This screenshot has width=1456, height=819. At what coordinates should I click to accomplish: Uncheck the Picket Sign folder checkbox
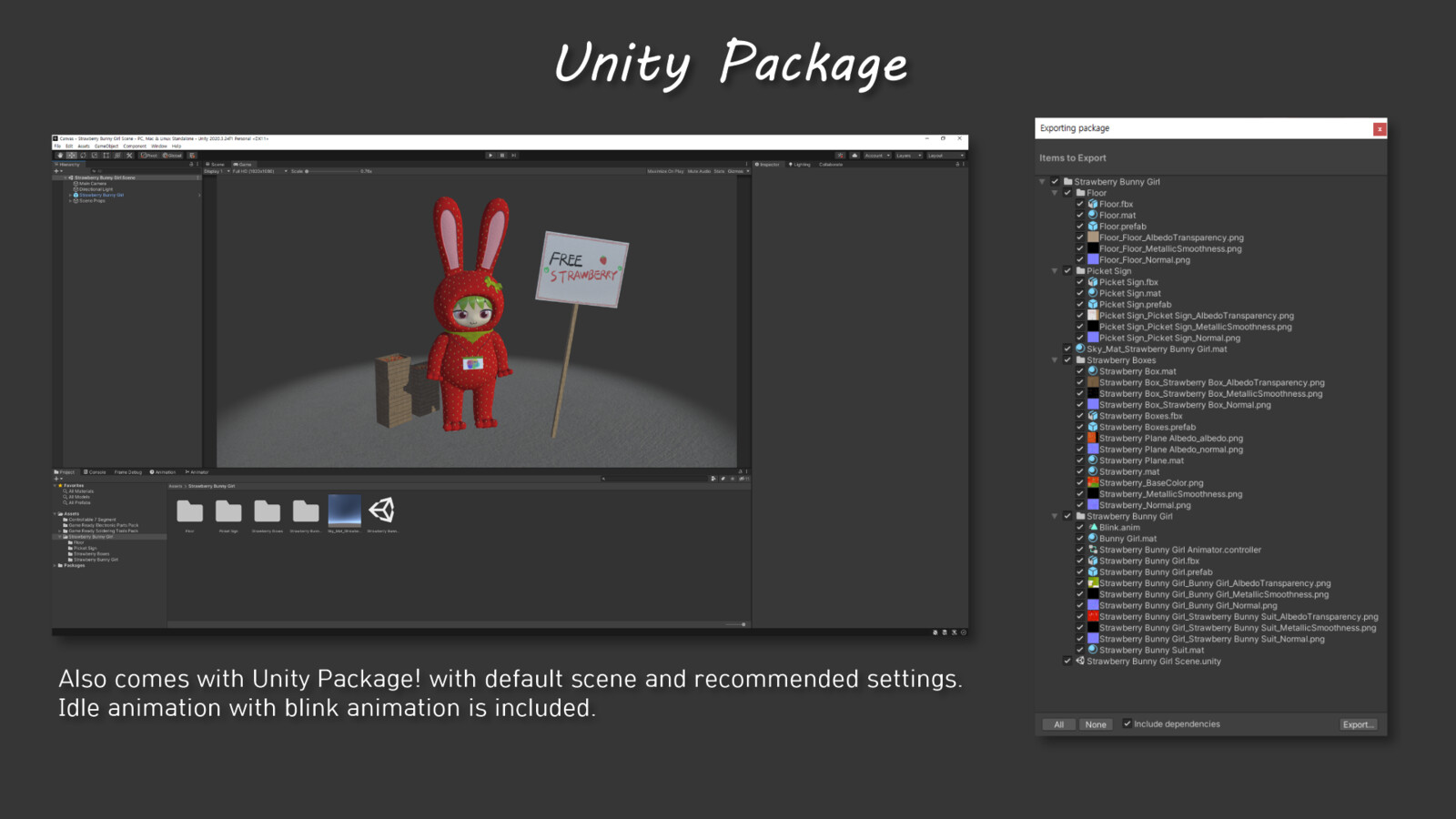point(1067,270)
